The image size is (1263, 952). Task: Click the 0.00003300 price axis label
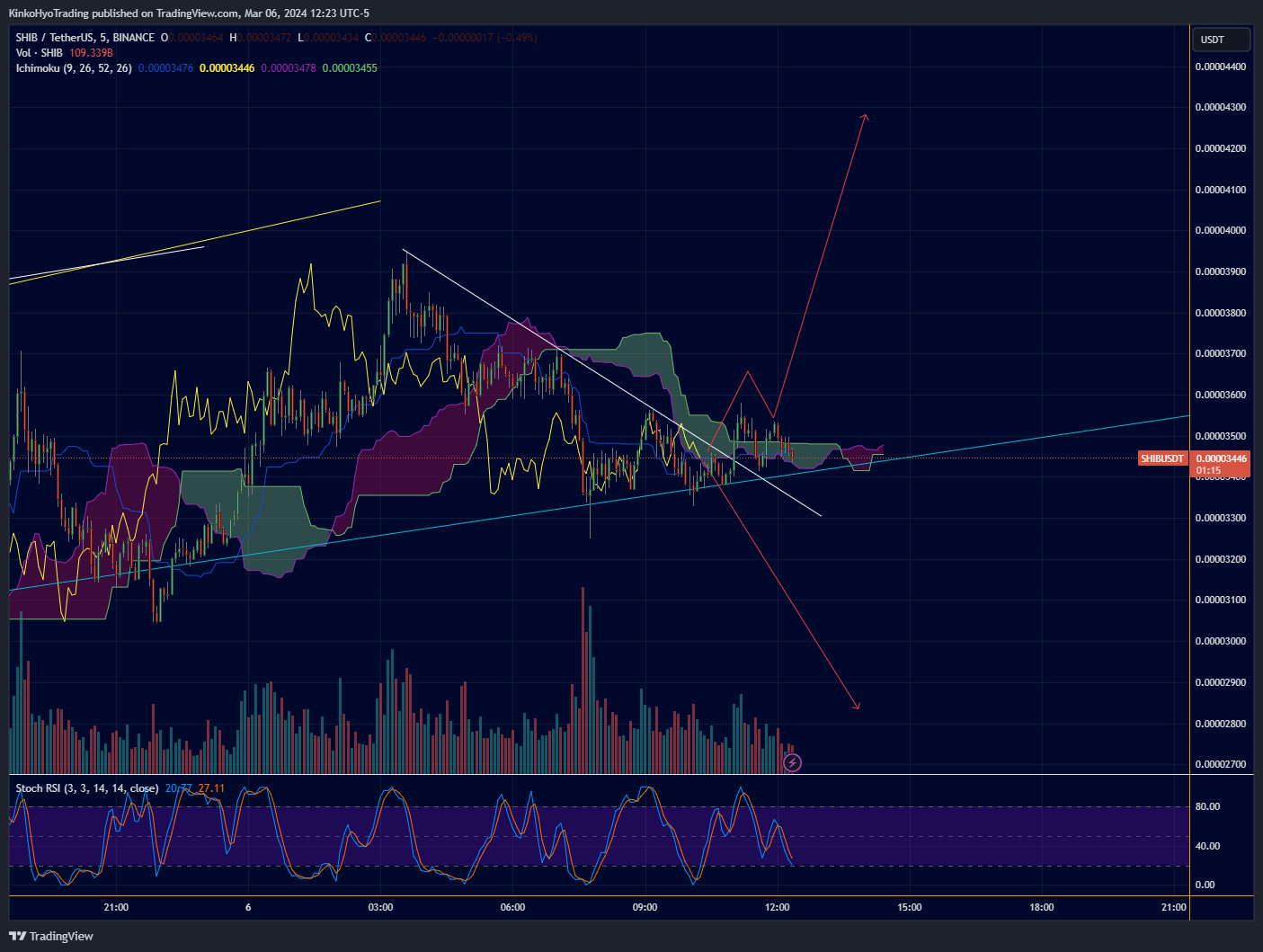point(1221,518)
